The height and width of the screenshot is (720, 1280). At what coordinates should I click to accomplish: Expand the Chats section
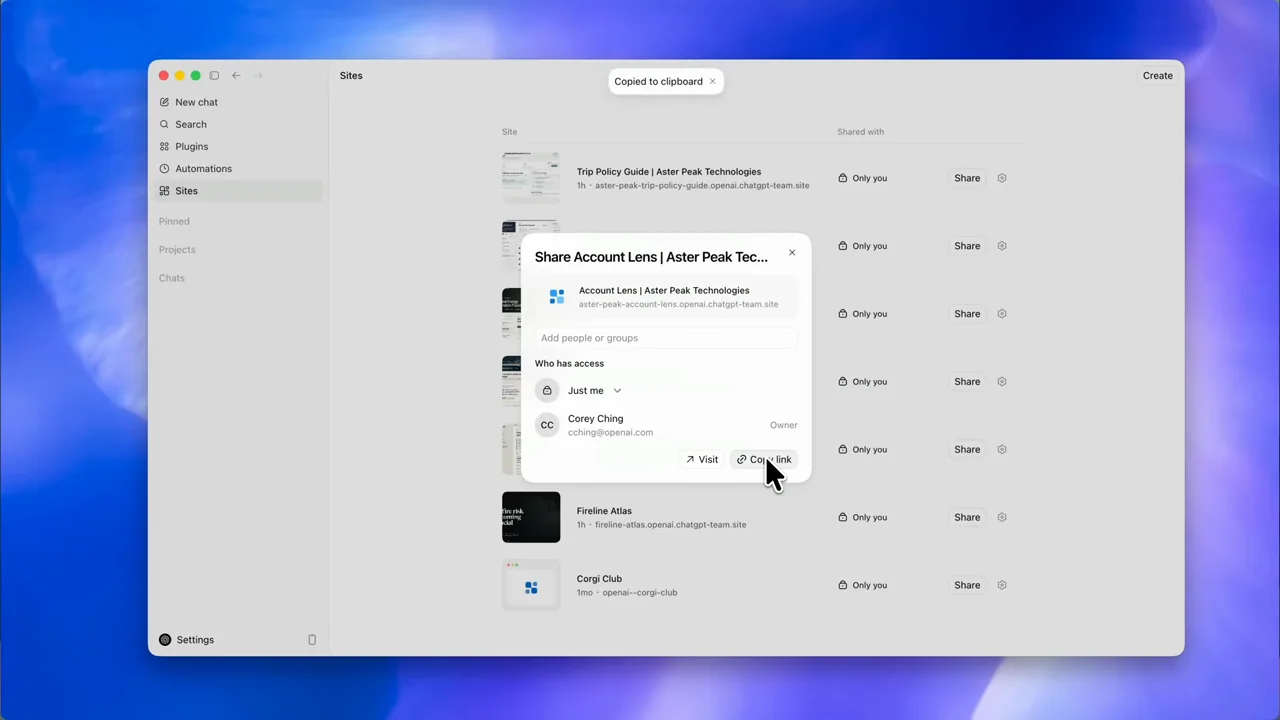coord(172,278)
